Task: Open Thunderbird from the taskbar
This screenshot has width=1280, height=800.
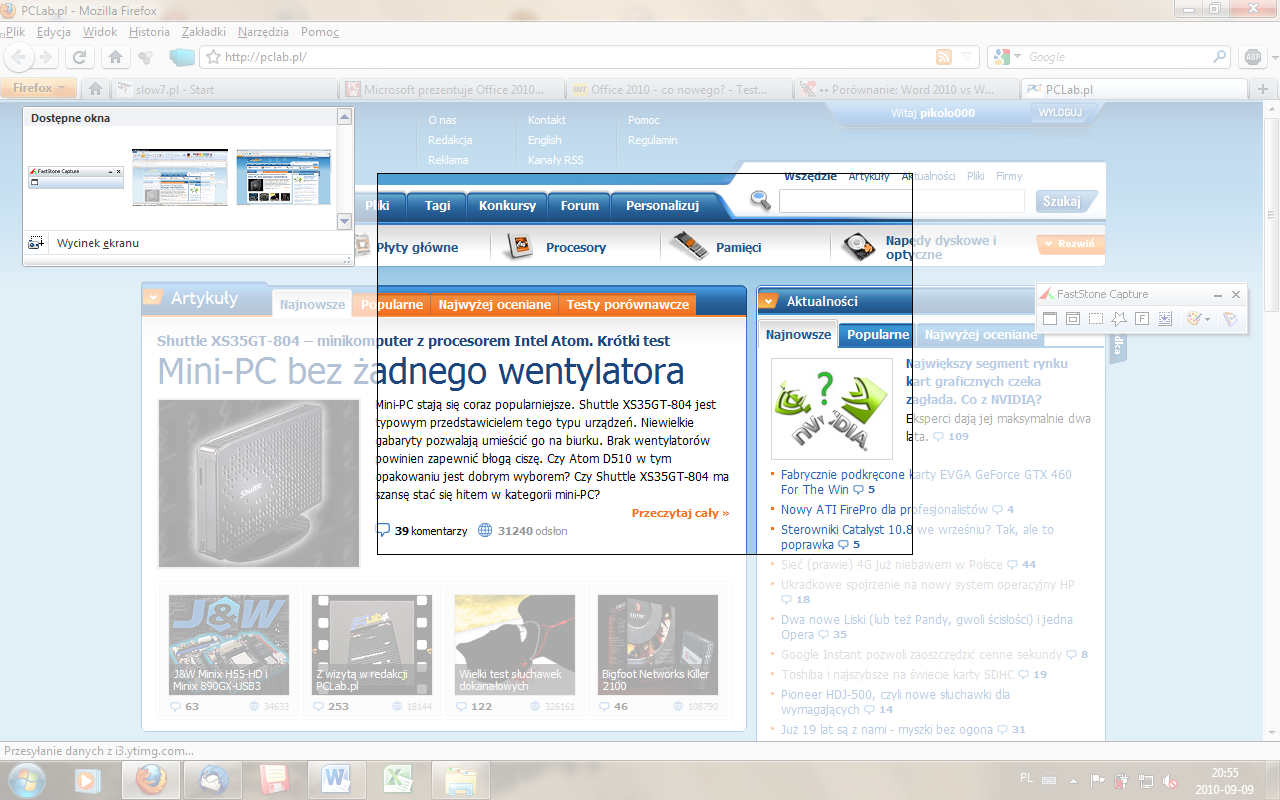Action: (x=214, y=778)
